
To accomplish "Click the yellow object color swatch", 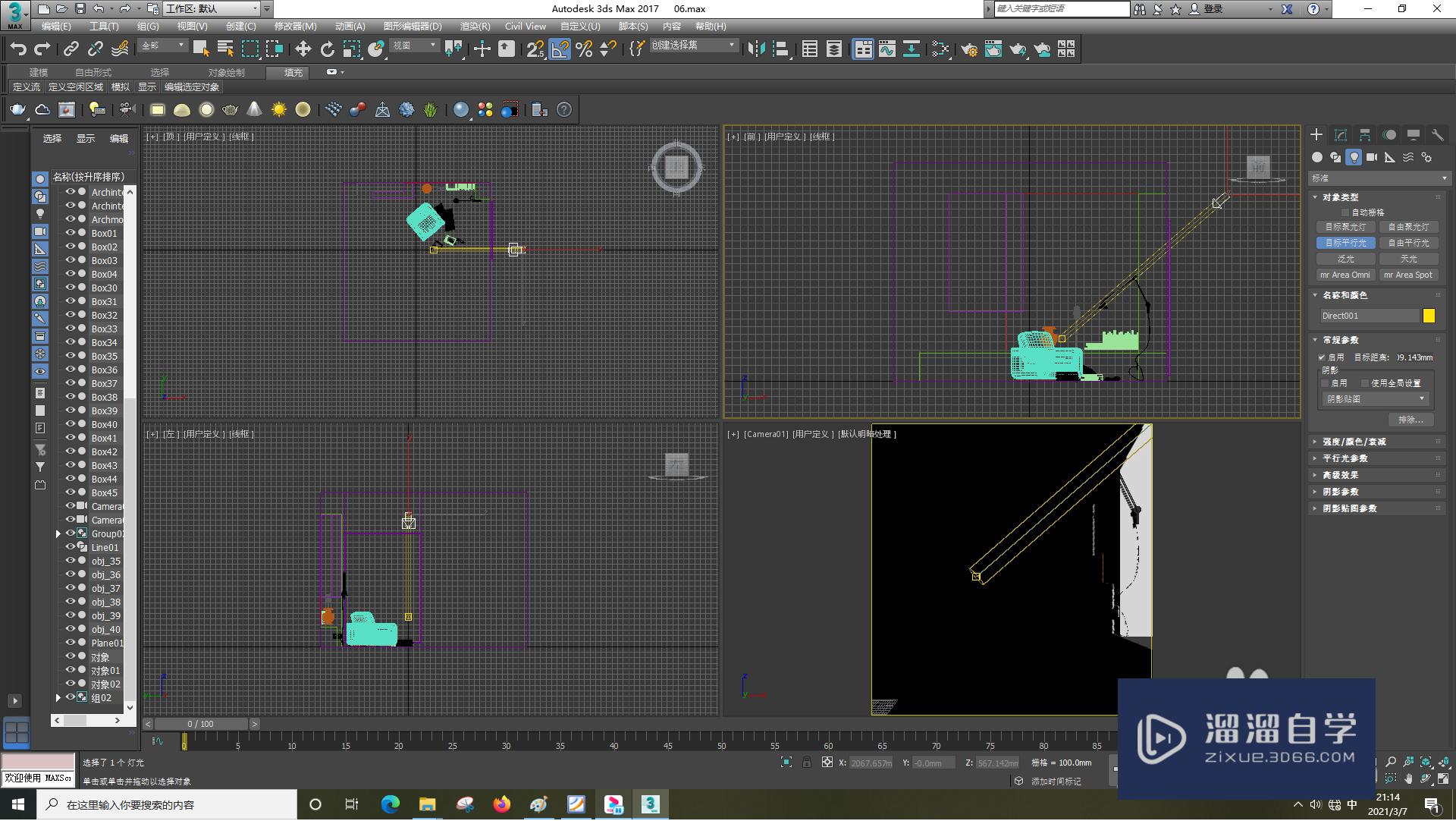I will (x=1429, y=316).
